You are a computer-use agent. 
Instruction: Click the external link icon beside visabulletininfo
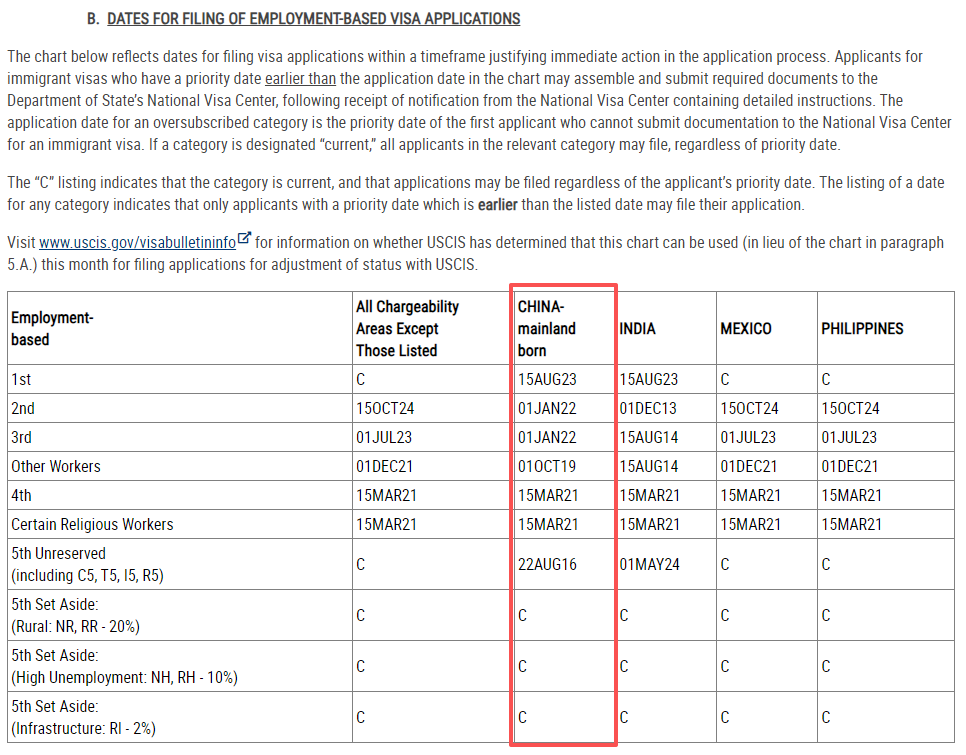coord(245,242)
